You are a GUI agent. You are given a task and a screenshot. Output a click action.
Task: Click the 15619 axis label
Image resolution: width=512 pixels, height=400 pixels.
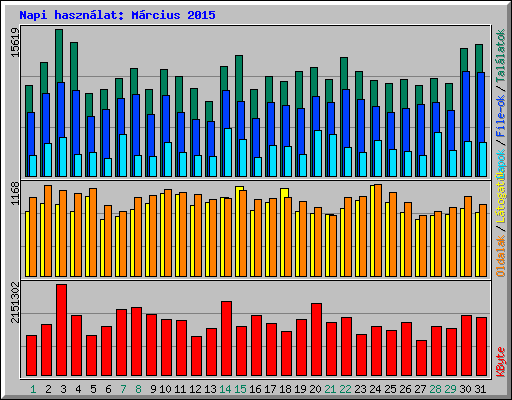[16, 42]
